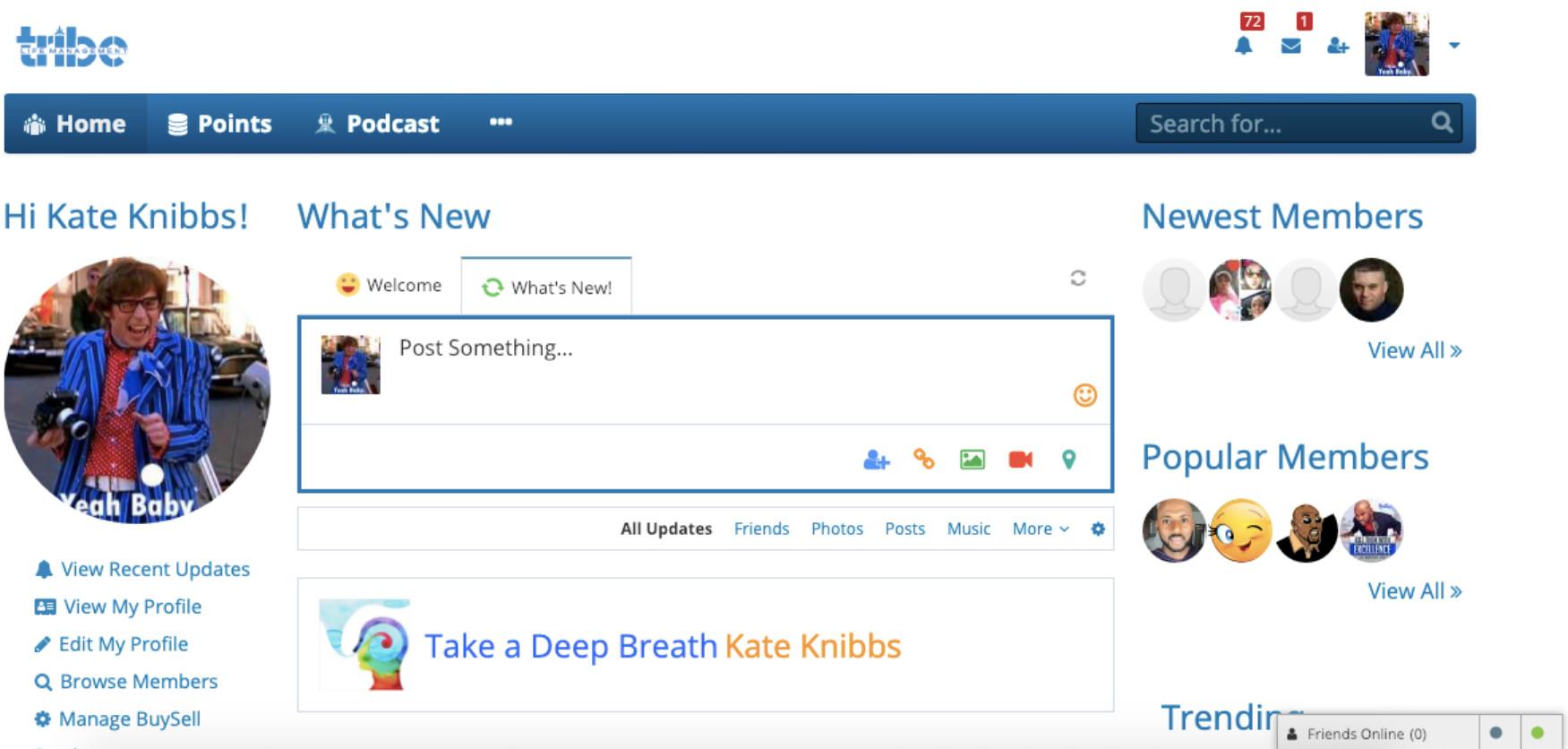Add a video to the post
The width and height of the screenshot is (1568, 749).
click(x=1020, y=461)
